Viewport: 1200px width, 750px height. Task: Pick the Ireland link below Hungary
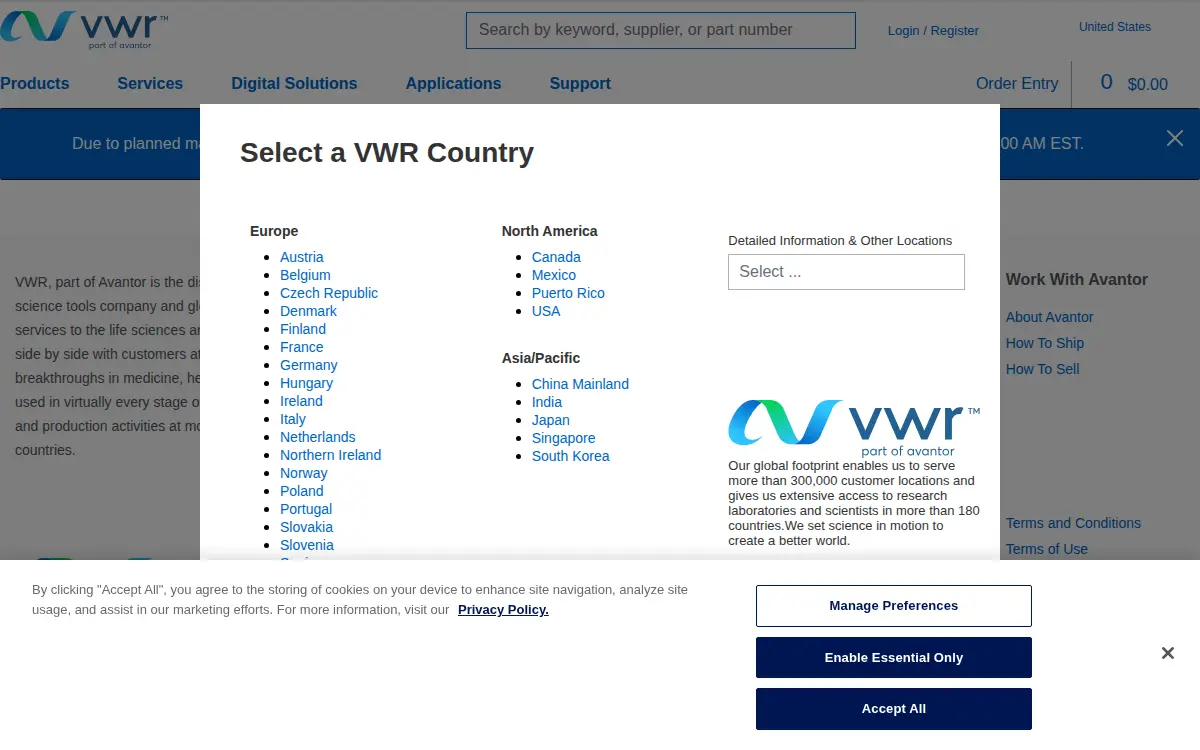click(301, 401)
